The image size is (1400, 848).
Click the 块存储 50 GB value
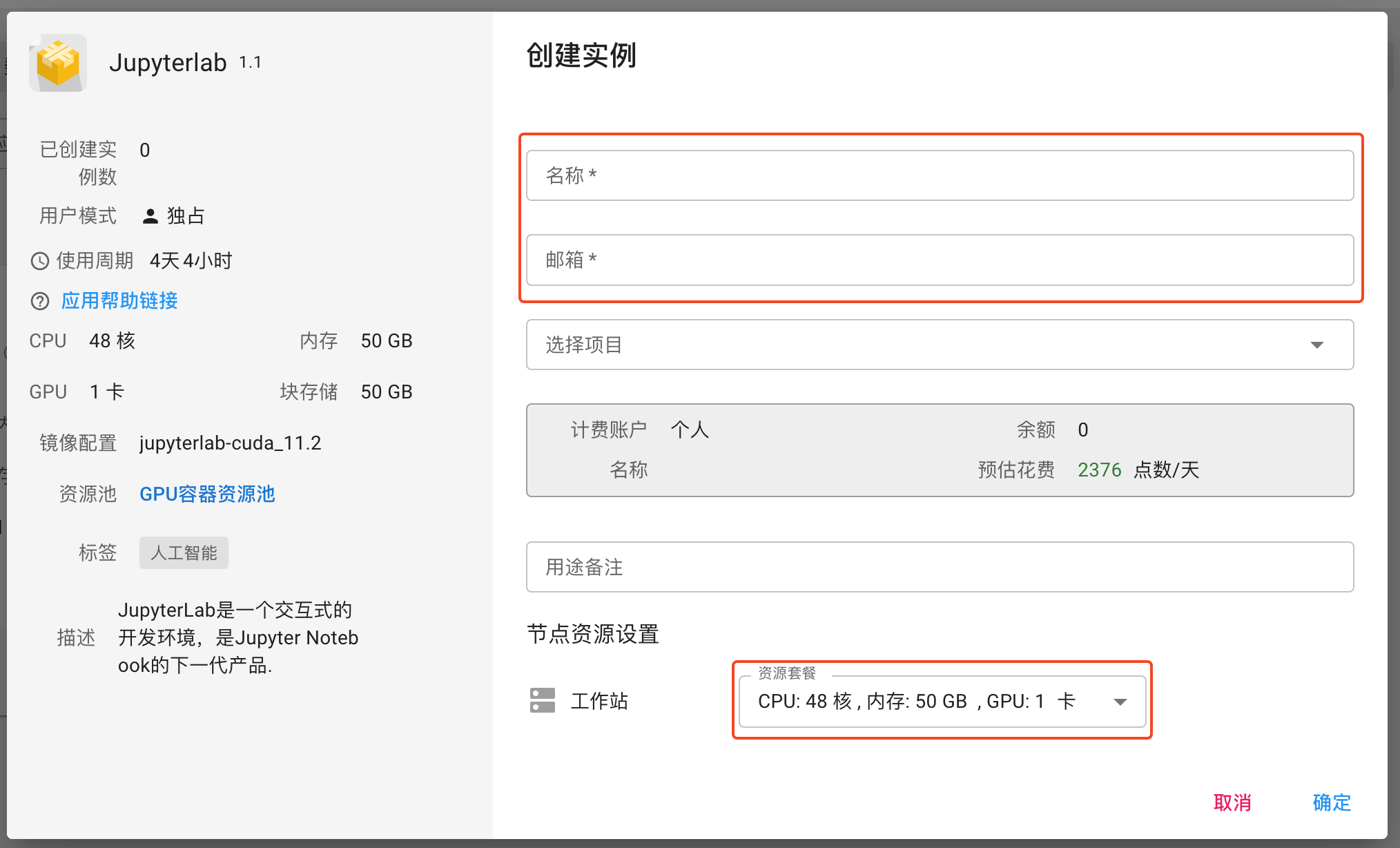(387, 392)
